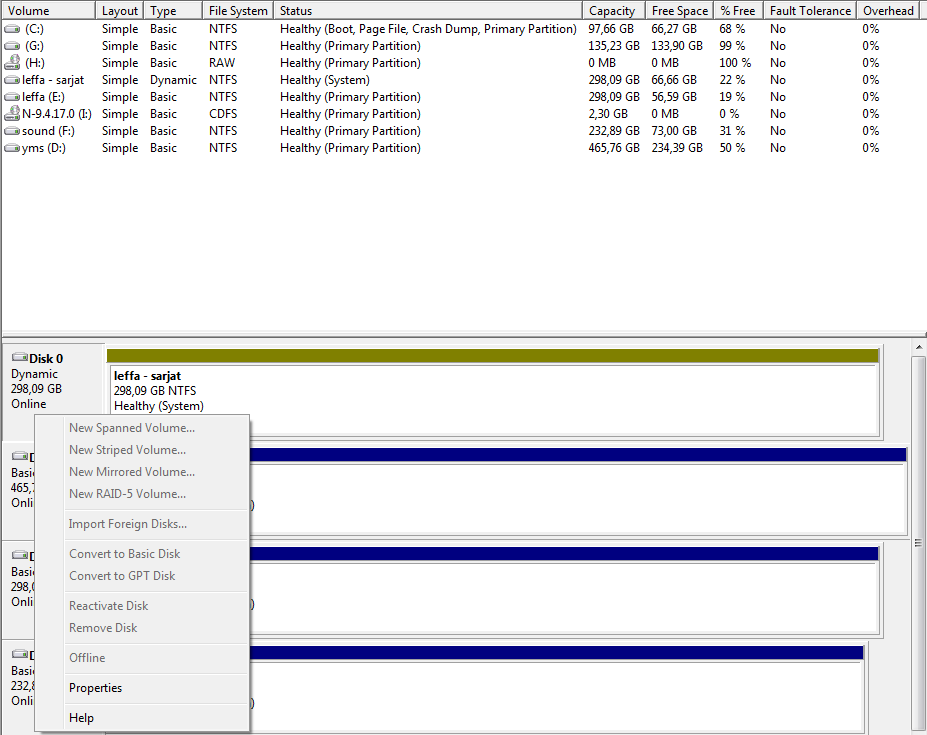Image resolution: width=927 pixels, height=735 pixels.
Task: Sort by the % Free column header
Action: click(x=738, y=11)
